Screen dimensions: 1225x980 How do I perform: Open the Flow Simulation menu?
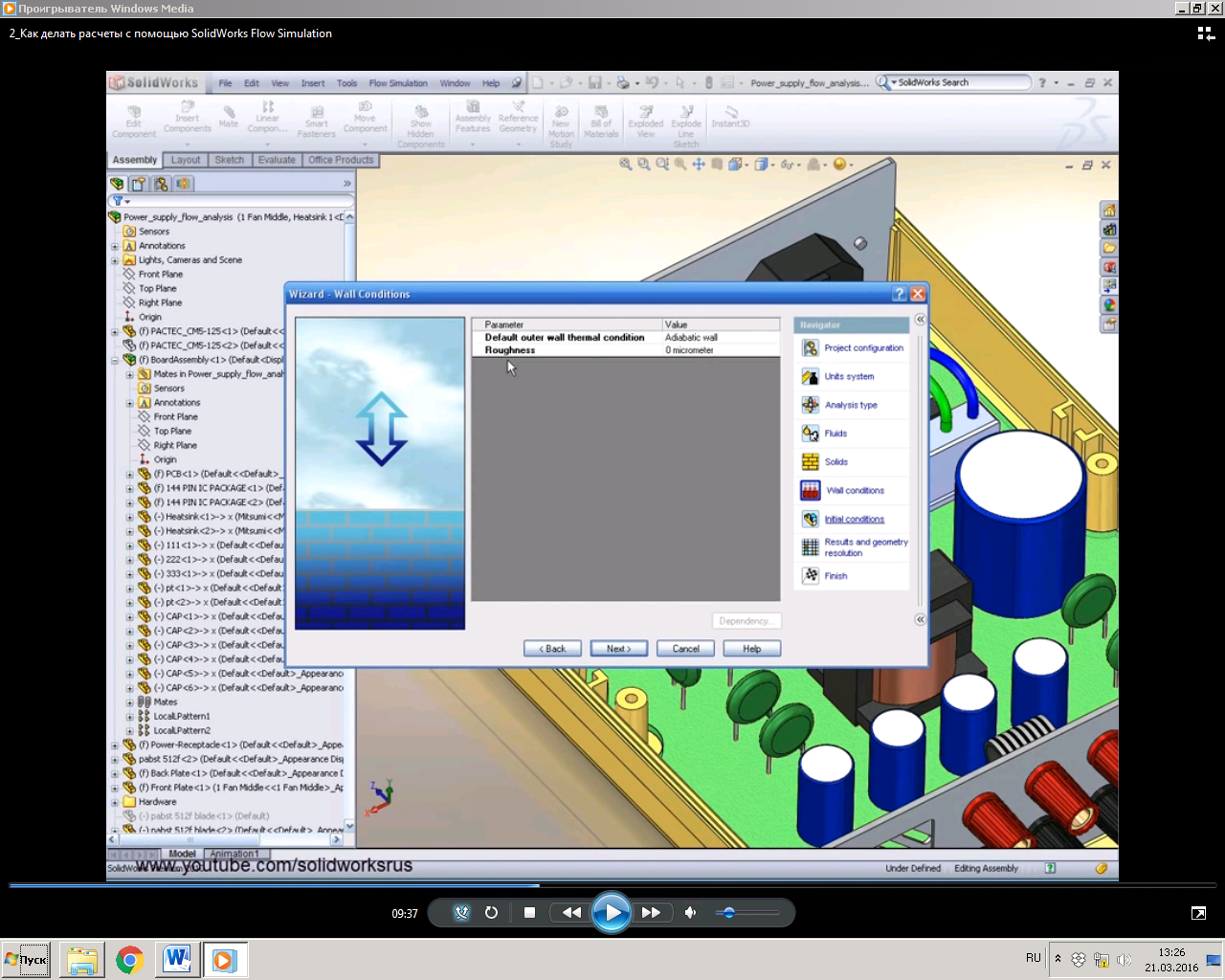398,83
